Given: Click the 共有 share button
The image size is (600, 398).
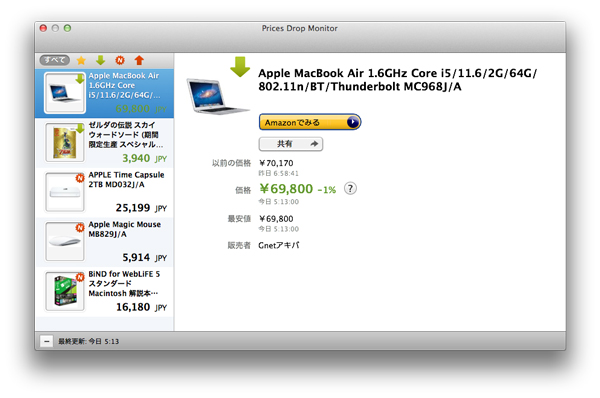Looking at the screenshot, I should coord(291,144).
